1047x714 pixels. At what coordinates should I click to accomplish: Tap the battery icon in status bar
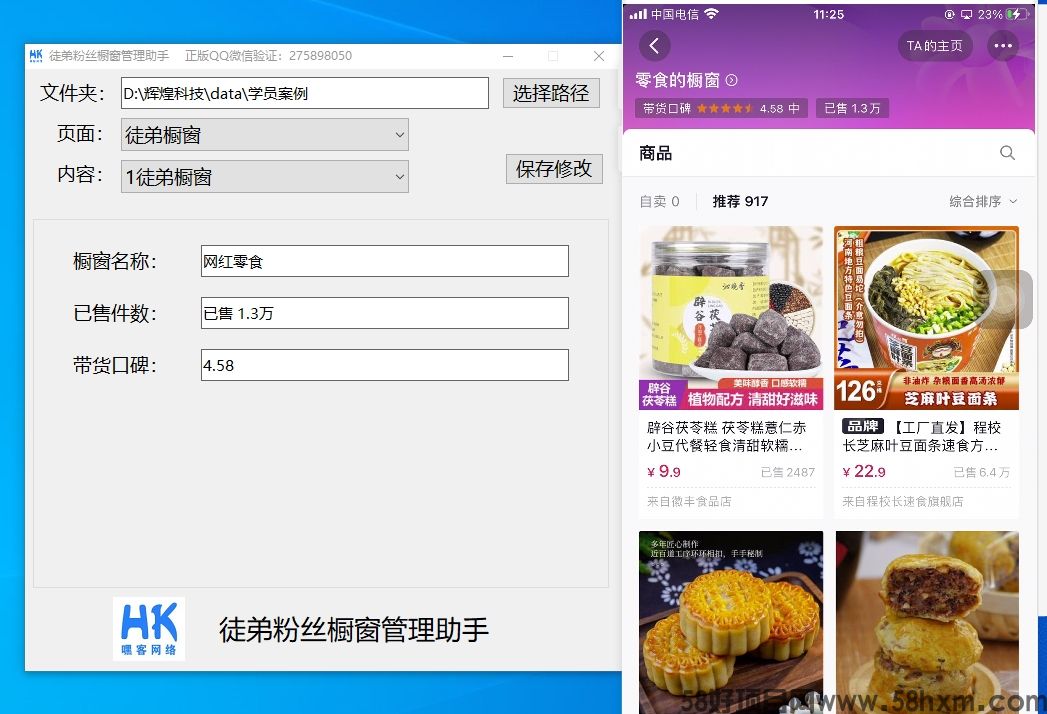point(1017,14)
